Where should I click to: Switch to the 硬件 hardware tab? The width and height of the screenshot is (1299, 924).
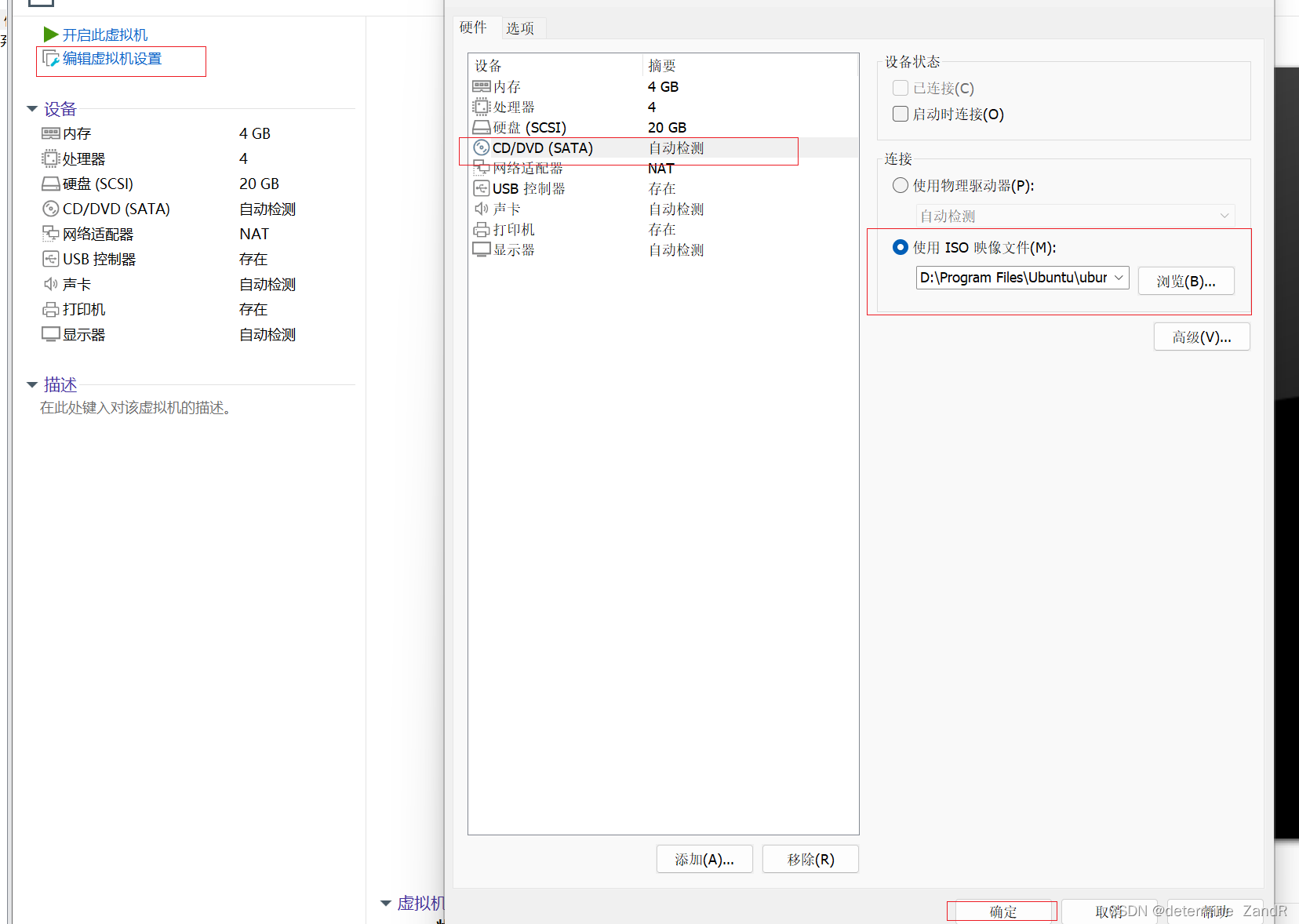tap(473, 27)
